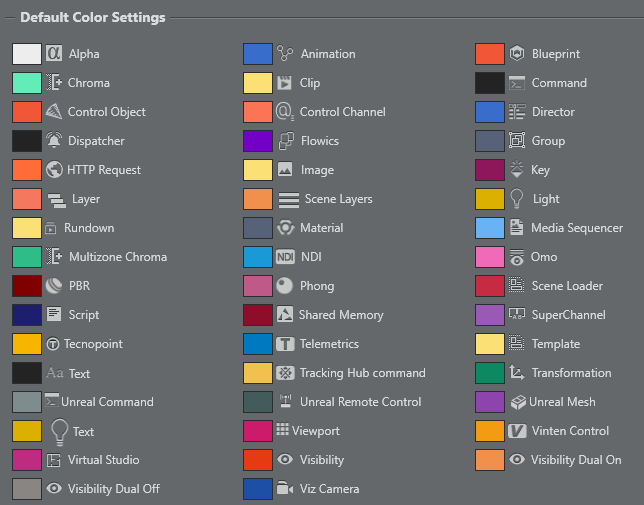This screenshot has height=505, width=644.
Task: Click the Alpha icon
Action: coord(54,53)
